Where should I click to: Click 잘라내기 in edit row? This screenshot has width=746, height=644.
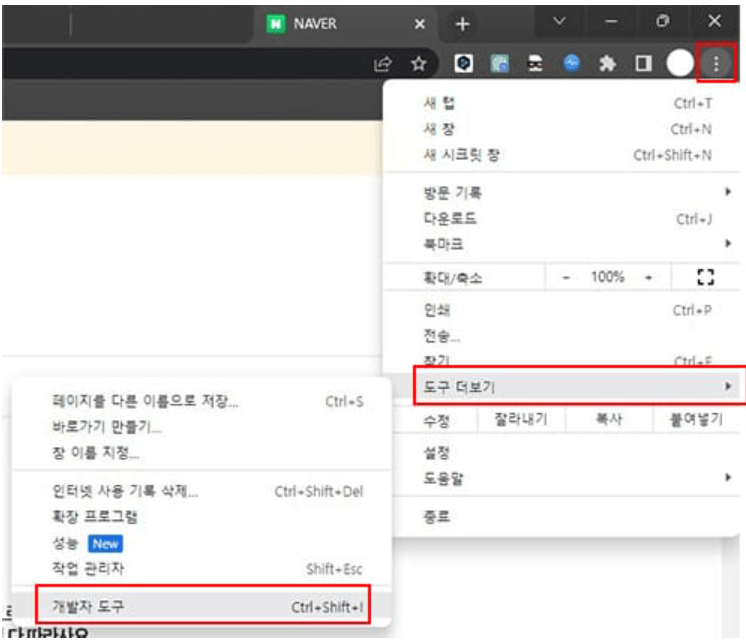pyautogui.click(x=521, y=420)
